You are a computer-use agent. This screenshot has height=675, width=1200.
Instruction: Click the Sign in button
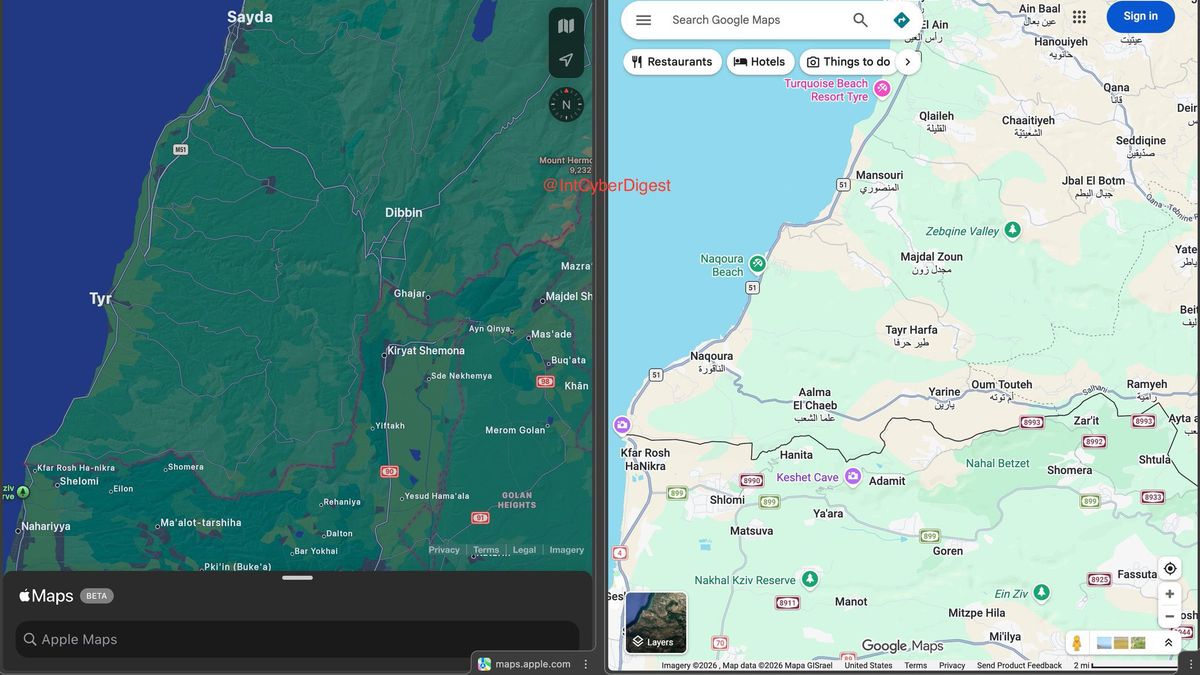(1140, 16)
